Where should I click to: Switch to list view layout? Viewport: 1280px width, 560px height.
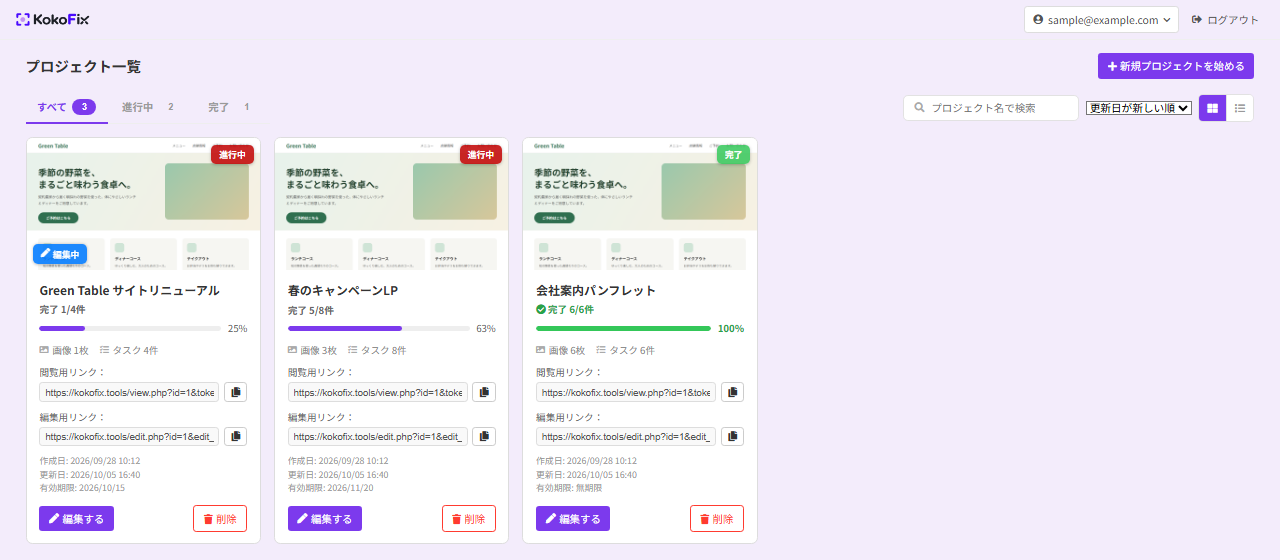tap(1240, 108)
